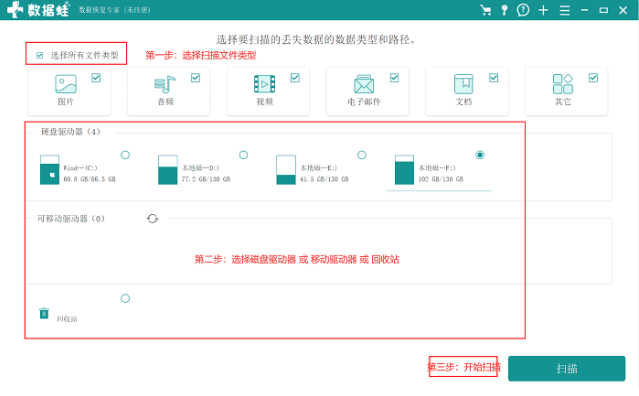Image resolution: width=639 pixels, height=396 pixels.
Task: Click the recycle bin trash icon
Action: click(44, 313)
